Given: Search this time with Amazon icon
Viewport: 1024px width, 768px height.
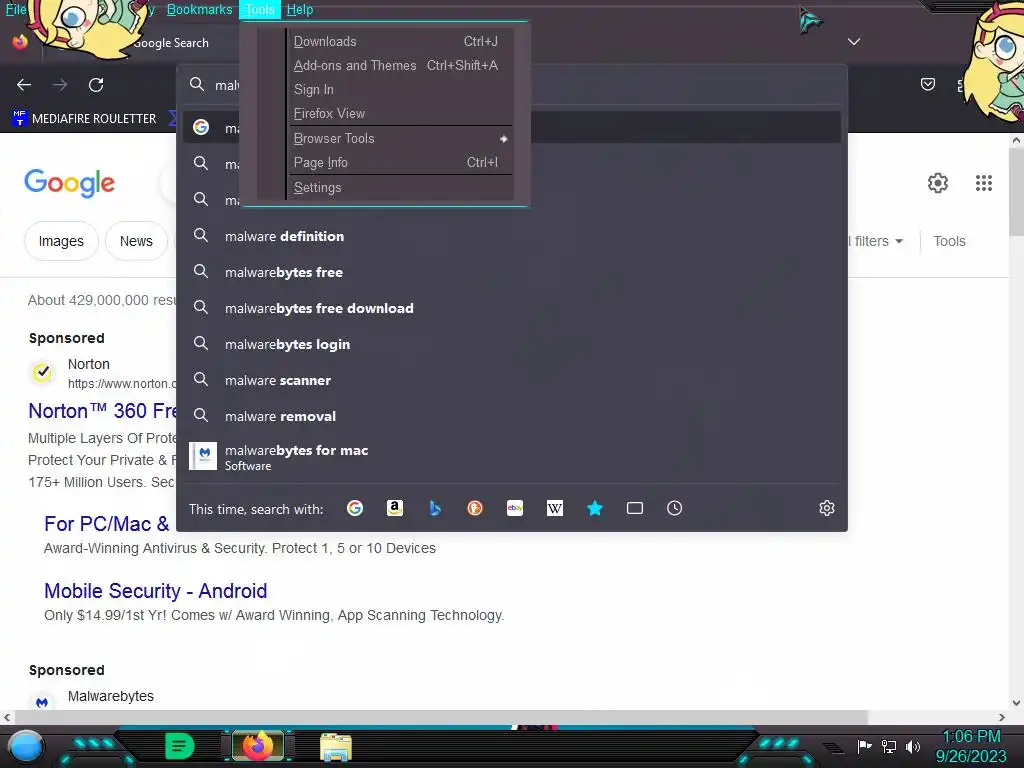Looking at the screenshot, I should point(394,508).
